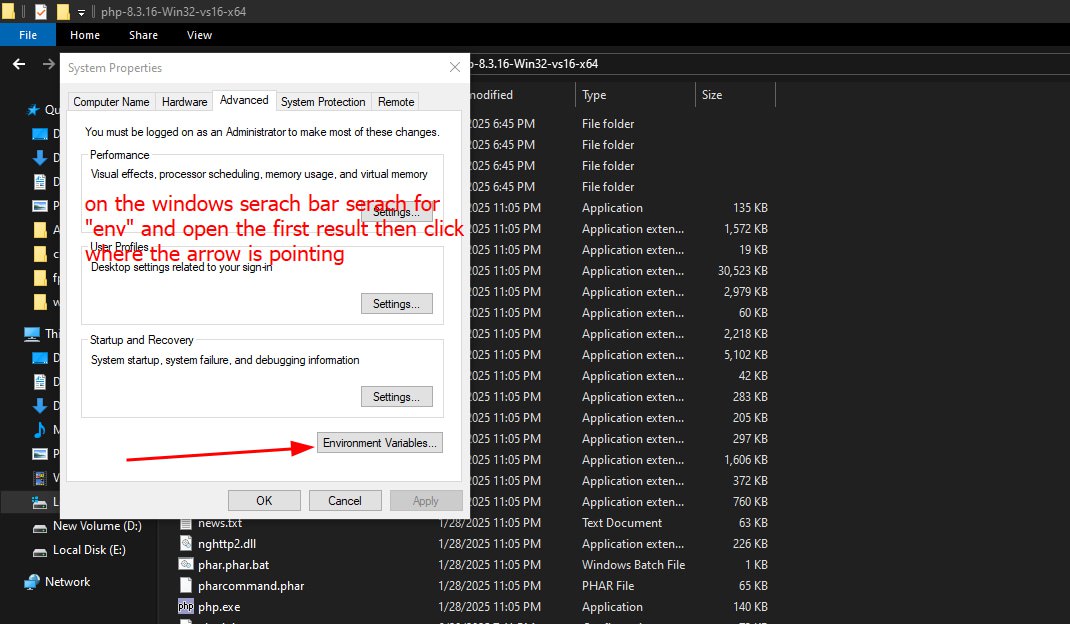This screenshot has width=1070, height=624.
Task: Click the 5,102 KB size cell
Action: click(746, 354)
